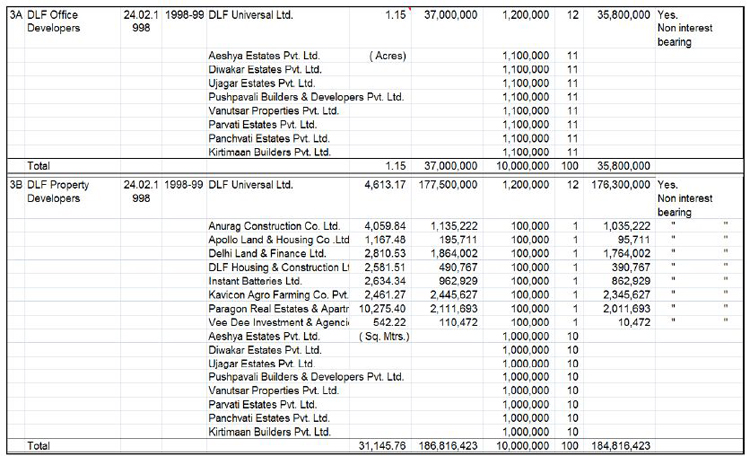Viewport: 750px width, 456px height.
Task: Select the Anurag Construction Co. Ltd. cell
Action: pyautogui.click(x=274, y=226)
